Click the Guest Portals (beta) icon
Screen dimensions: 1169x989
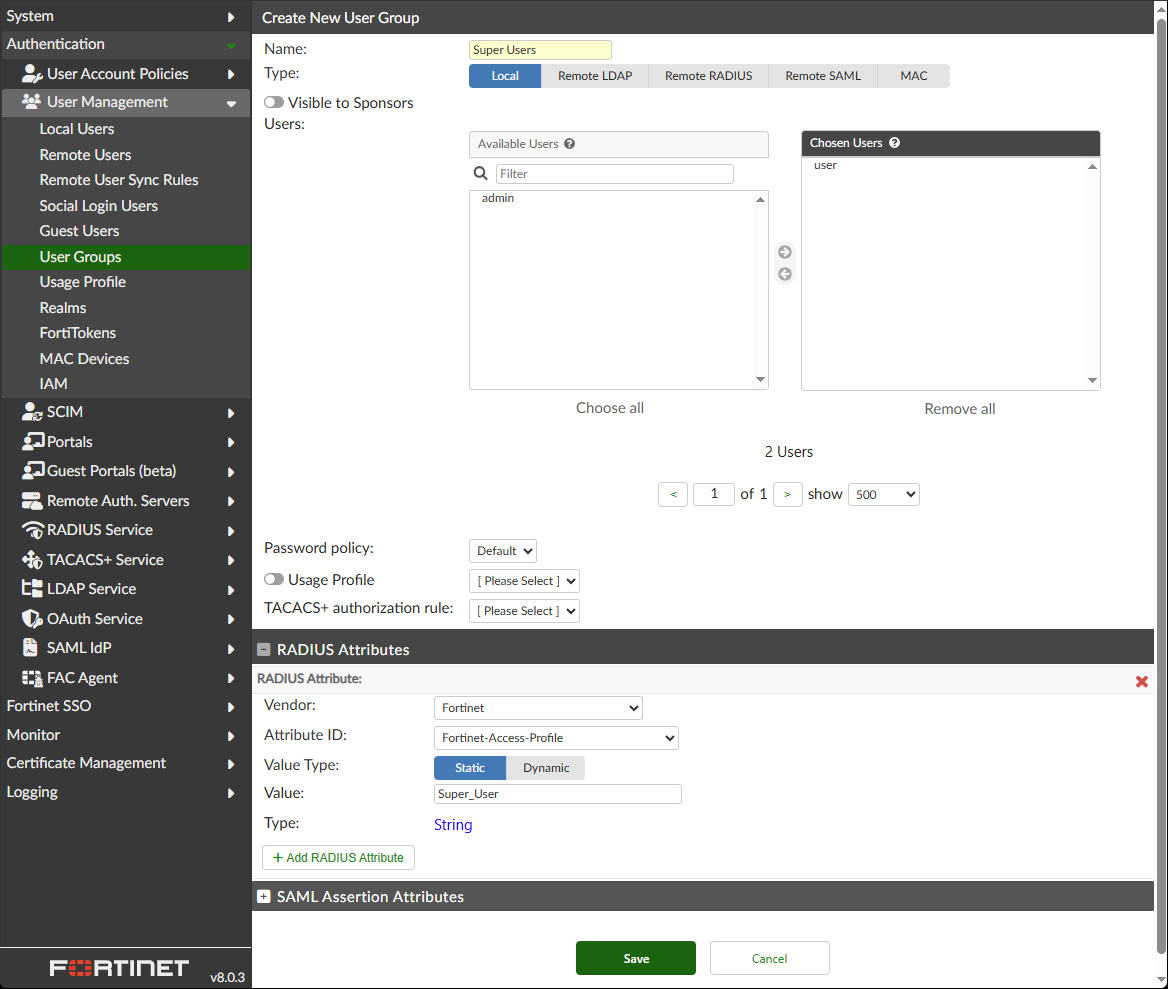(x=33, y=470)
